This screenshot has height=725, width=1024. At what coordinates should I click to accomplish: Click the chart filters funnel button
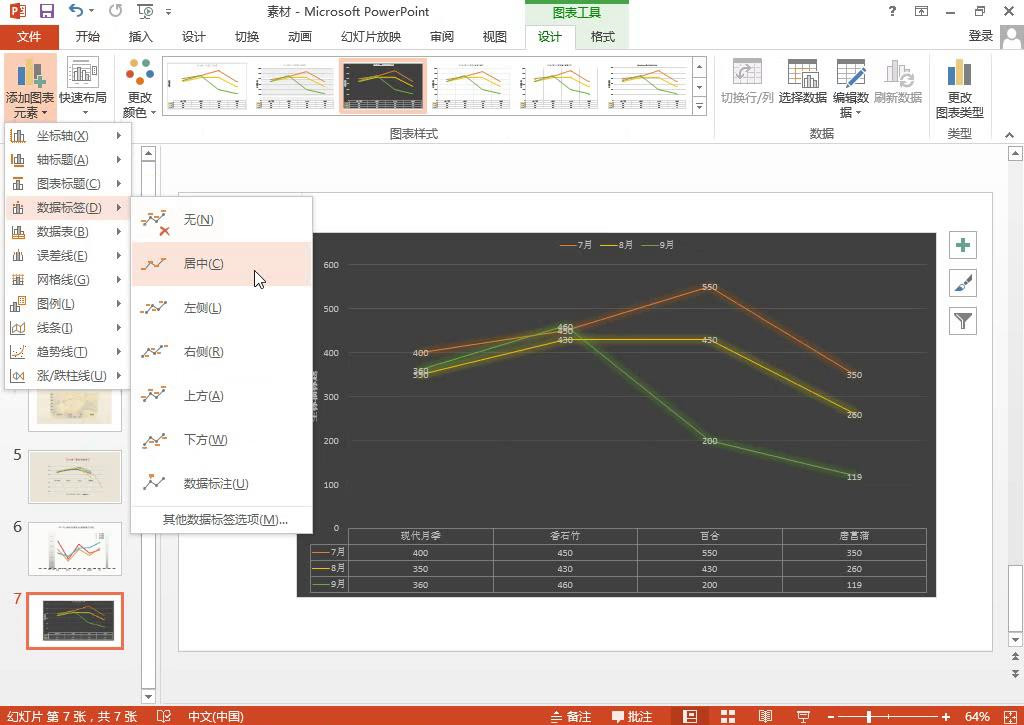pos(963,321)
